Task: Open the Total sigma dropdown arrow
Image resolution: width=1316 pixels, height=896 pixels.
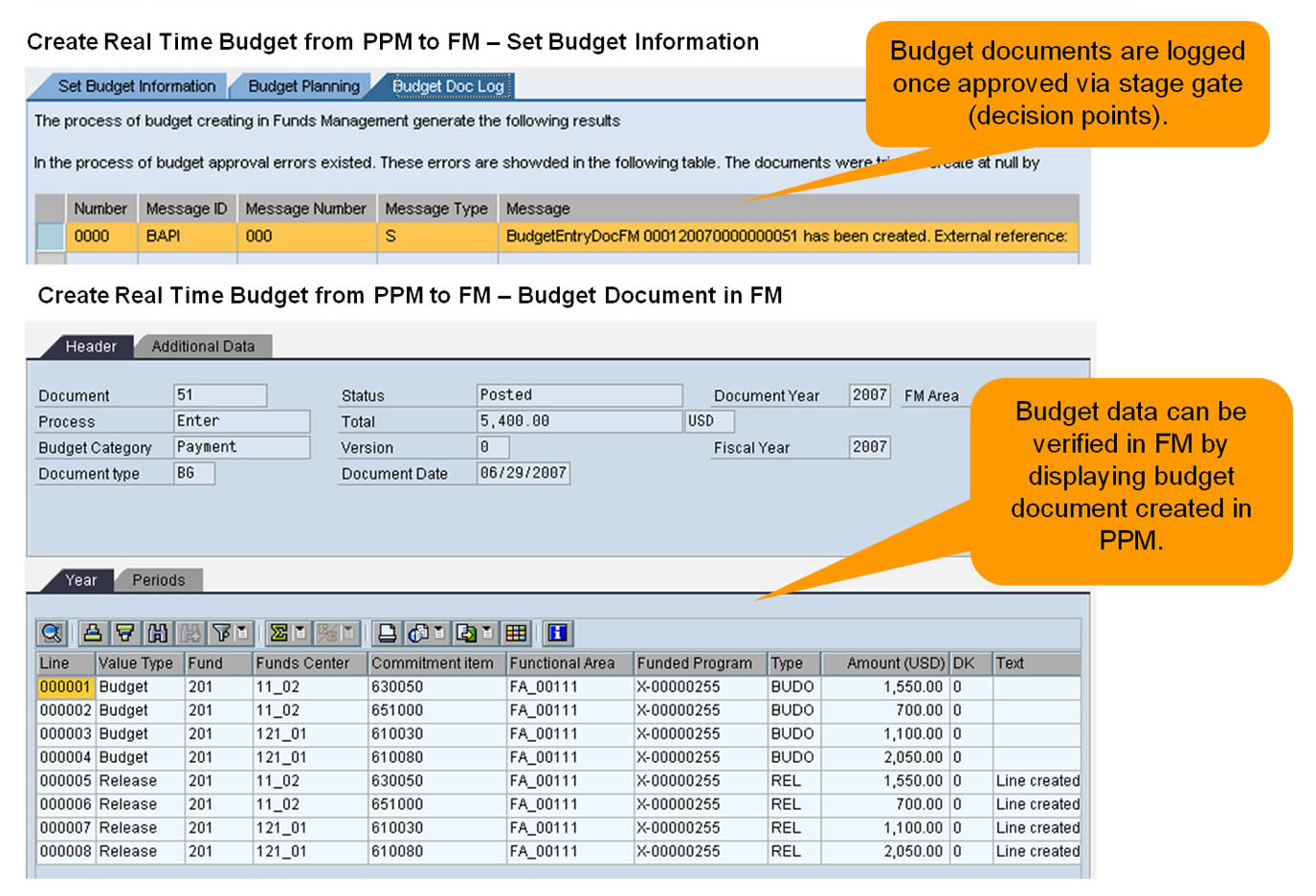Action: point(300,633)
